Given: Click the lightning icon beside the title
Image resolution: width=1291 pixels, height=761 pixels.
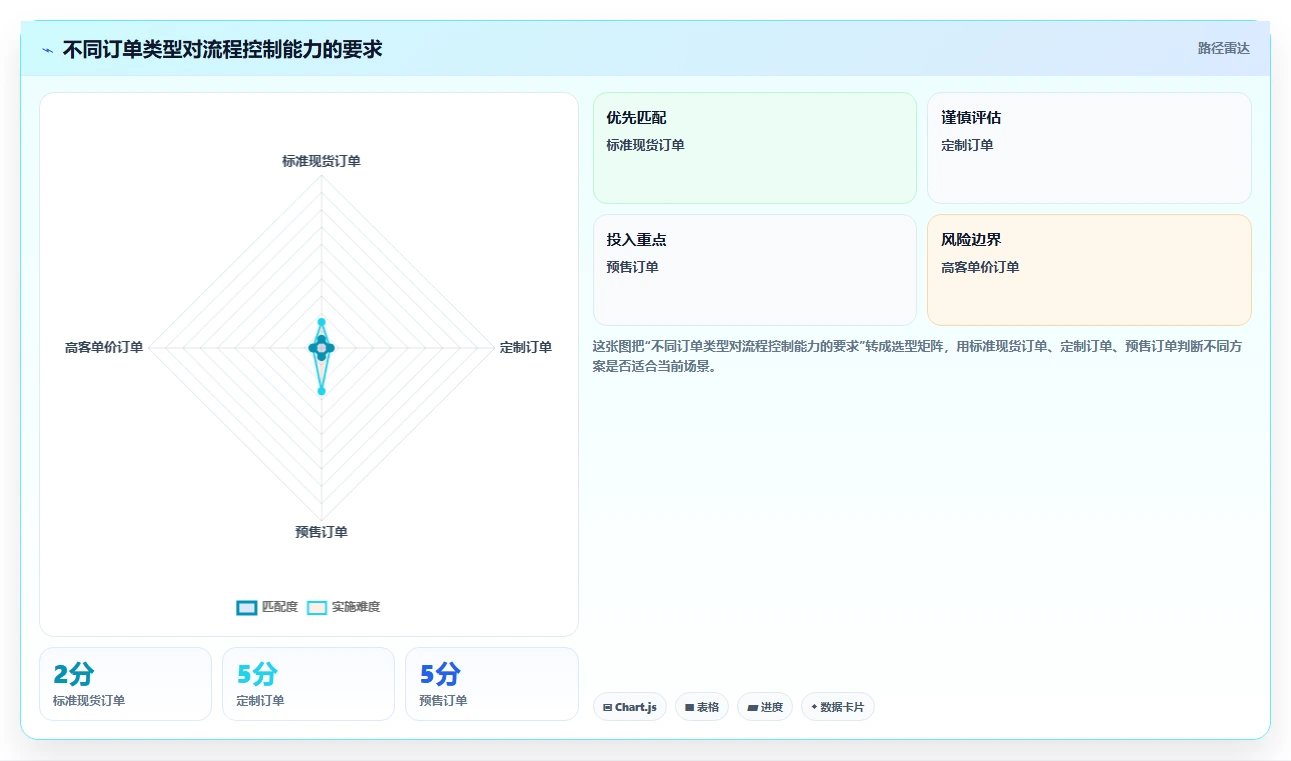Looking at the screenshot, I should [48, 50].
